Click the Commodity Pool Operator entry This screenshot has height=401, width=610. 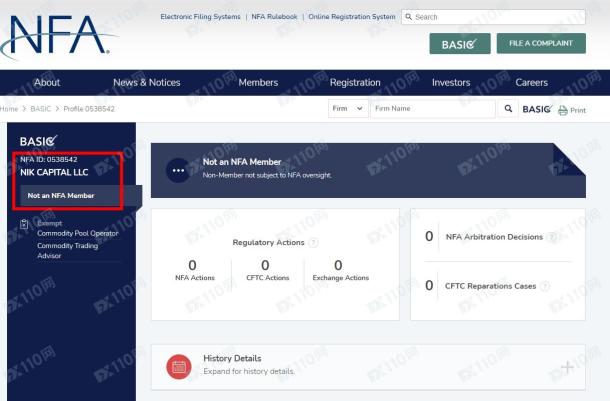pyautogui.click(x=78, y=233)
